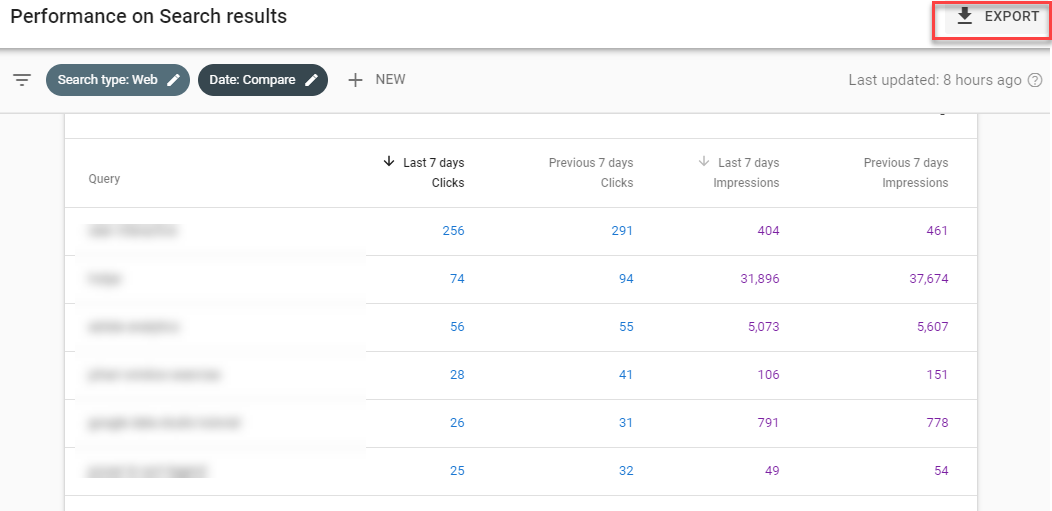Click the Export download arrow icon
This screenshot has height=511, width=1052.
point(964,17)
